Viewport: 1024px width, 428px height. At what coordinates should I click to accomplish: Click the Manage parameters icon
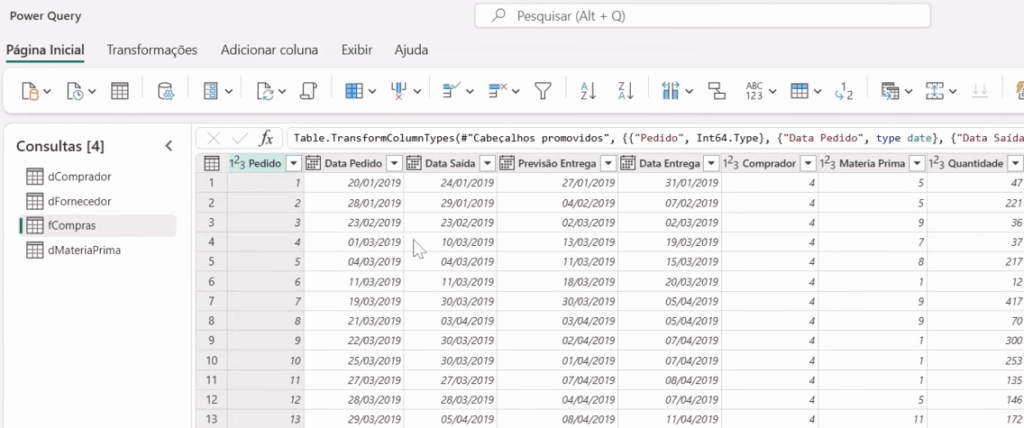coord(211,91)
